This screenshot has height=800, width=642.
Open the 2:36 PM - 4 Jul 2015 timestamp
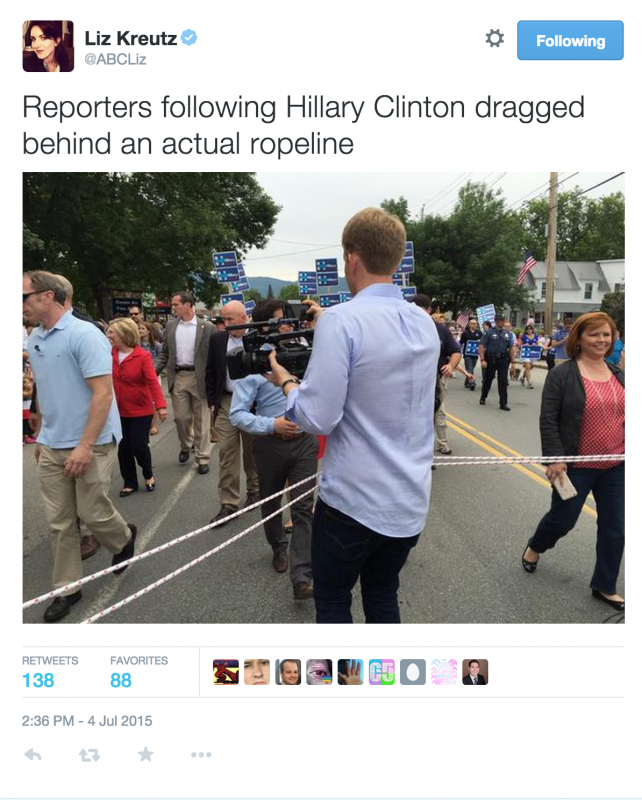pyautogui.click(x=87, y=721)
